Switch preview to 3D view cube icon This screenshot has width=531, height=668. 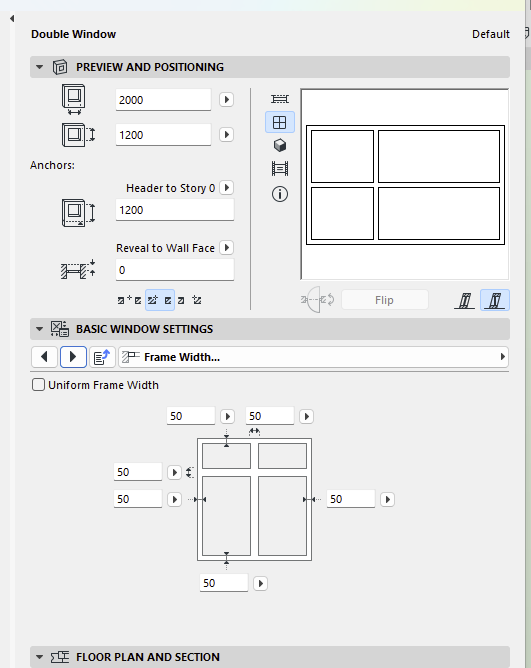coord(280,146)
